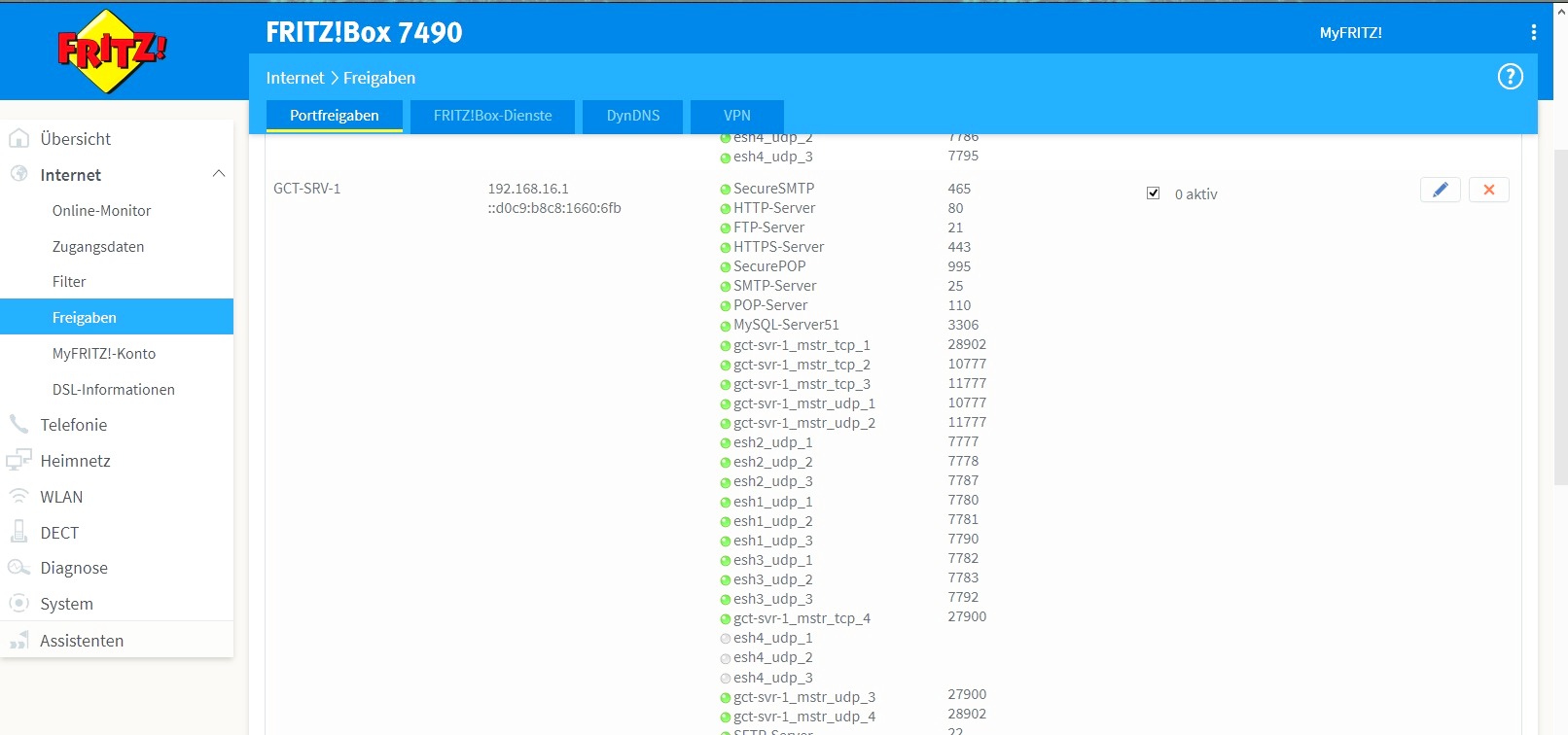Edit the GCT-SRV-1 port sharing entry
The image size is (1568, 735).
tap(1441, 190)
